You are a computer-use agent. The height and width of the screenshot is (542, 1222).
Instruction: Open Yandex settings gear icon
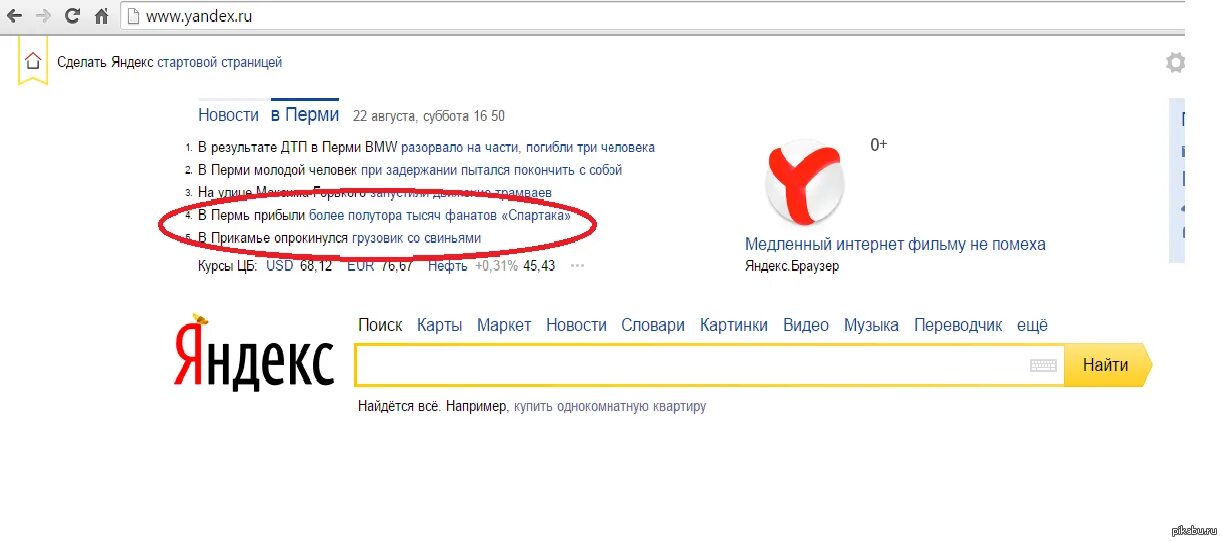pyautogui.click(x=1176, y=63)
